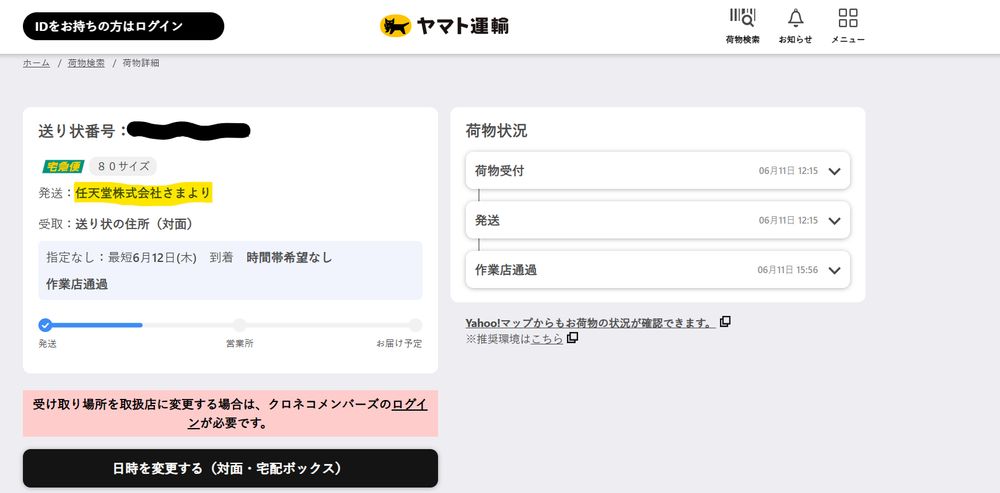Click 最短6月12日(木) arrival text
Screen dimensions: 1000x493
152,258
